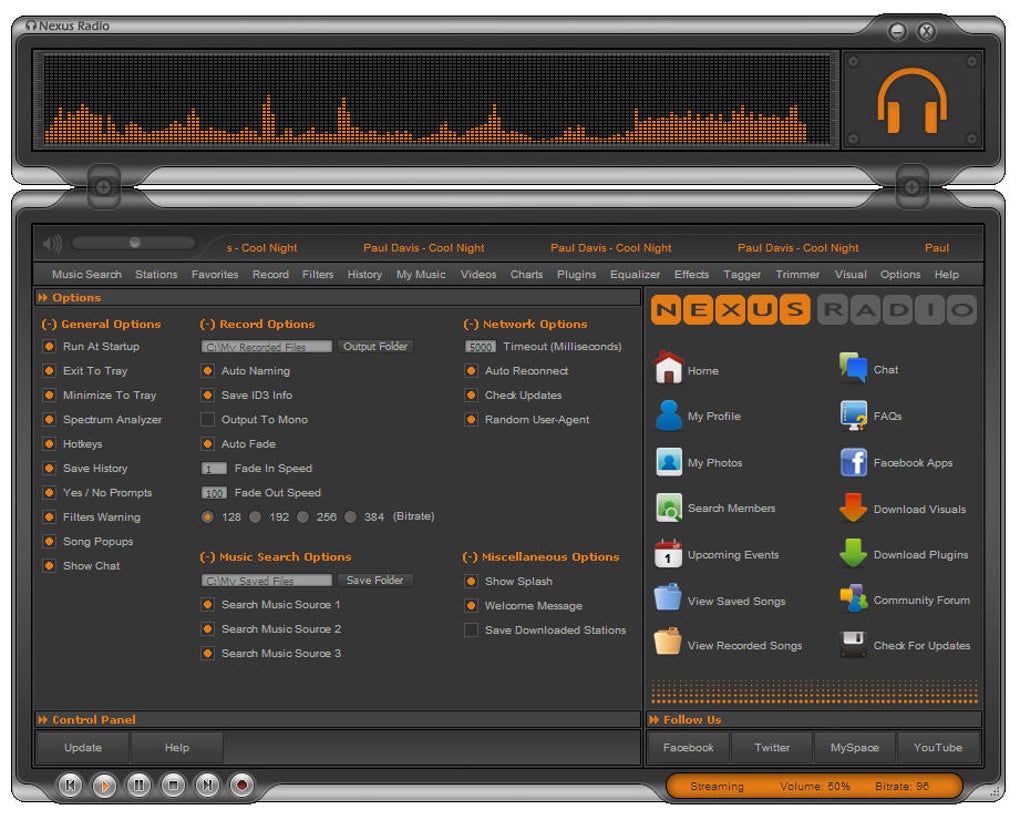Click the Fade In Speed input field
This screenshot has height=820, width=1020.
click(x=214, y=468)
